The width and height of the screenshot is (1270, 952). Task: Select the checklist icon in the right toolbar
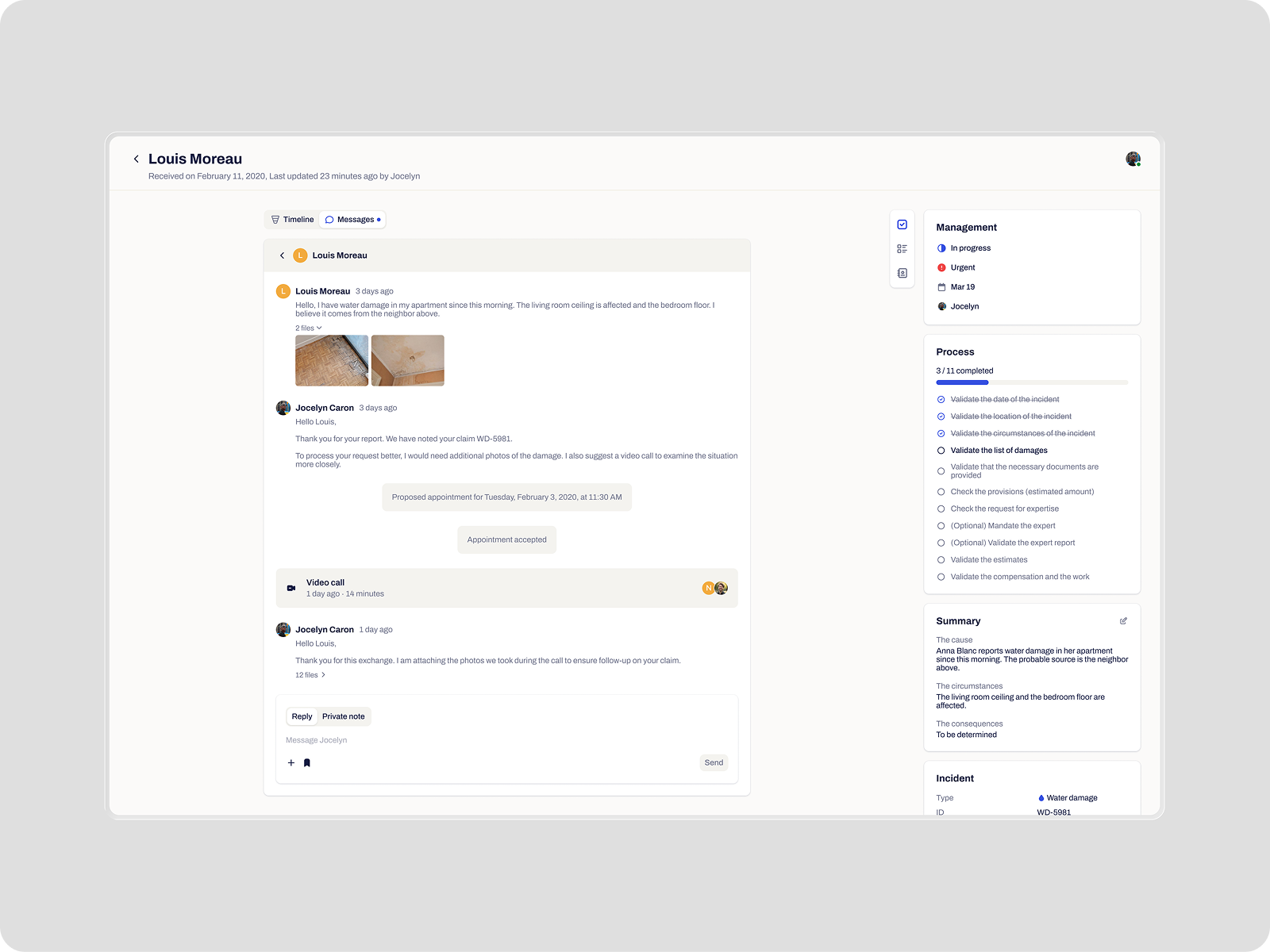click(x=902, y=224)
